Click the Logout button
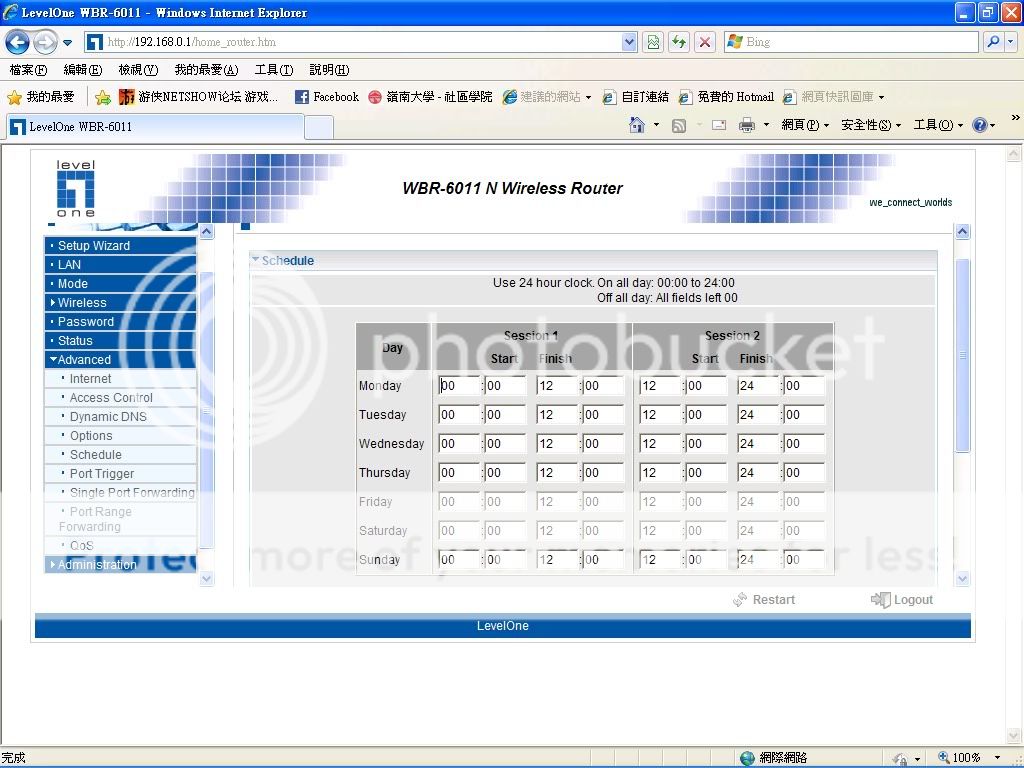 pos(903,600)
